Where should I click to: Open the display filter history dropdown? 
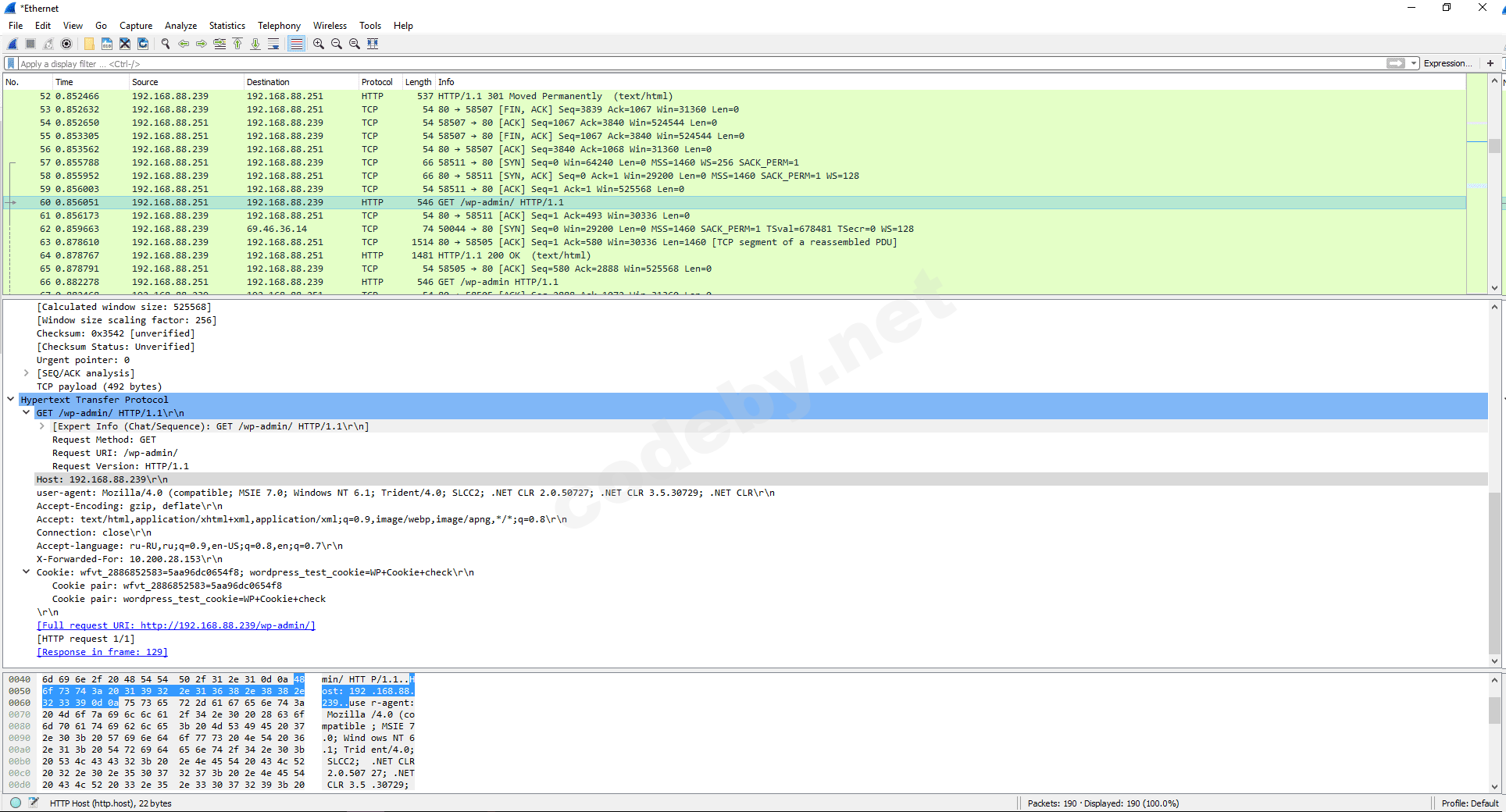point(1414,64)
